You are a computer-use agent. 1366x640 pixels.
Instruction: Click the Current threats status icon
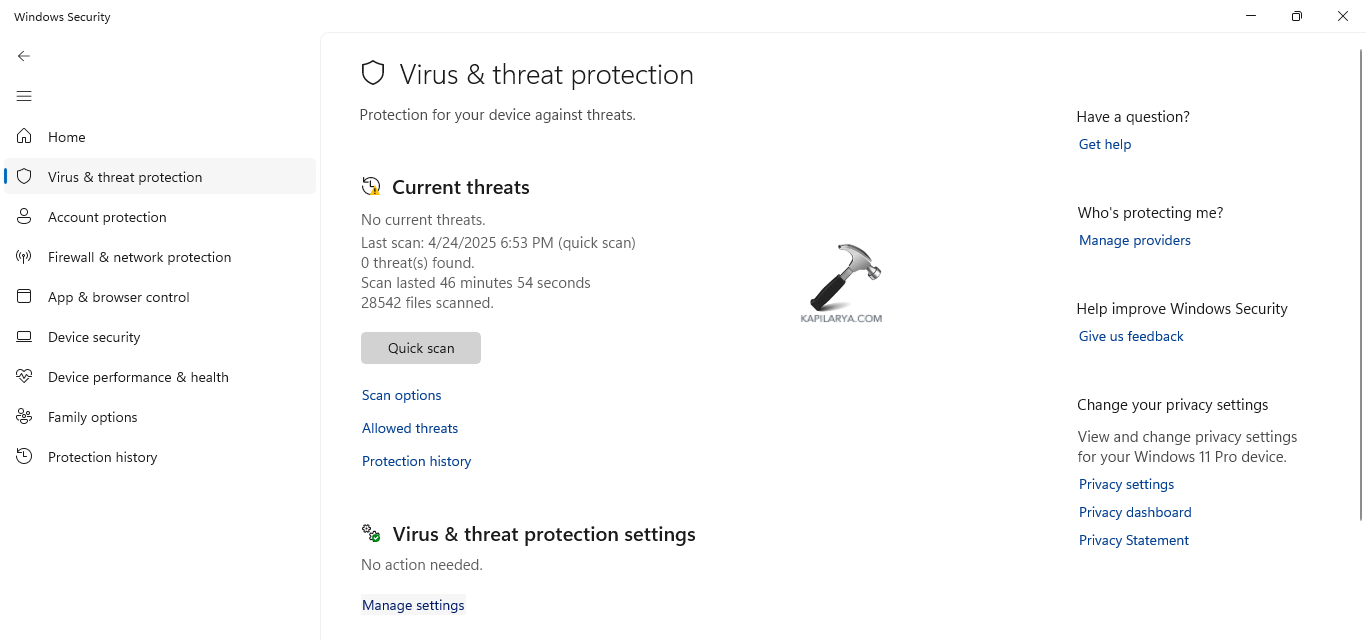(x=370, y=186)
